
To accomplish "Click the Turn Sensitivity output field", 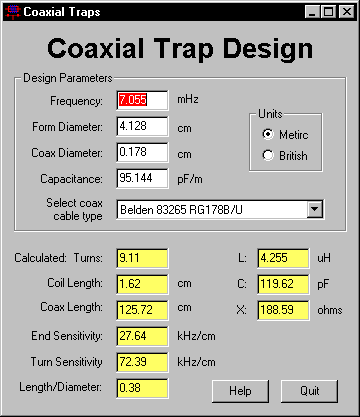I will 143,362.
